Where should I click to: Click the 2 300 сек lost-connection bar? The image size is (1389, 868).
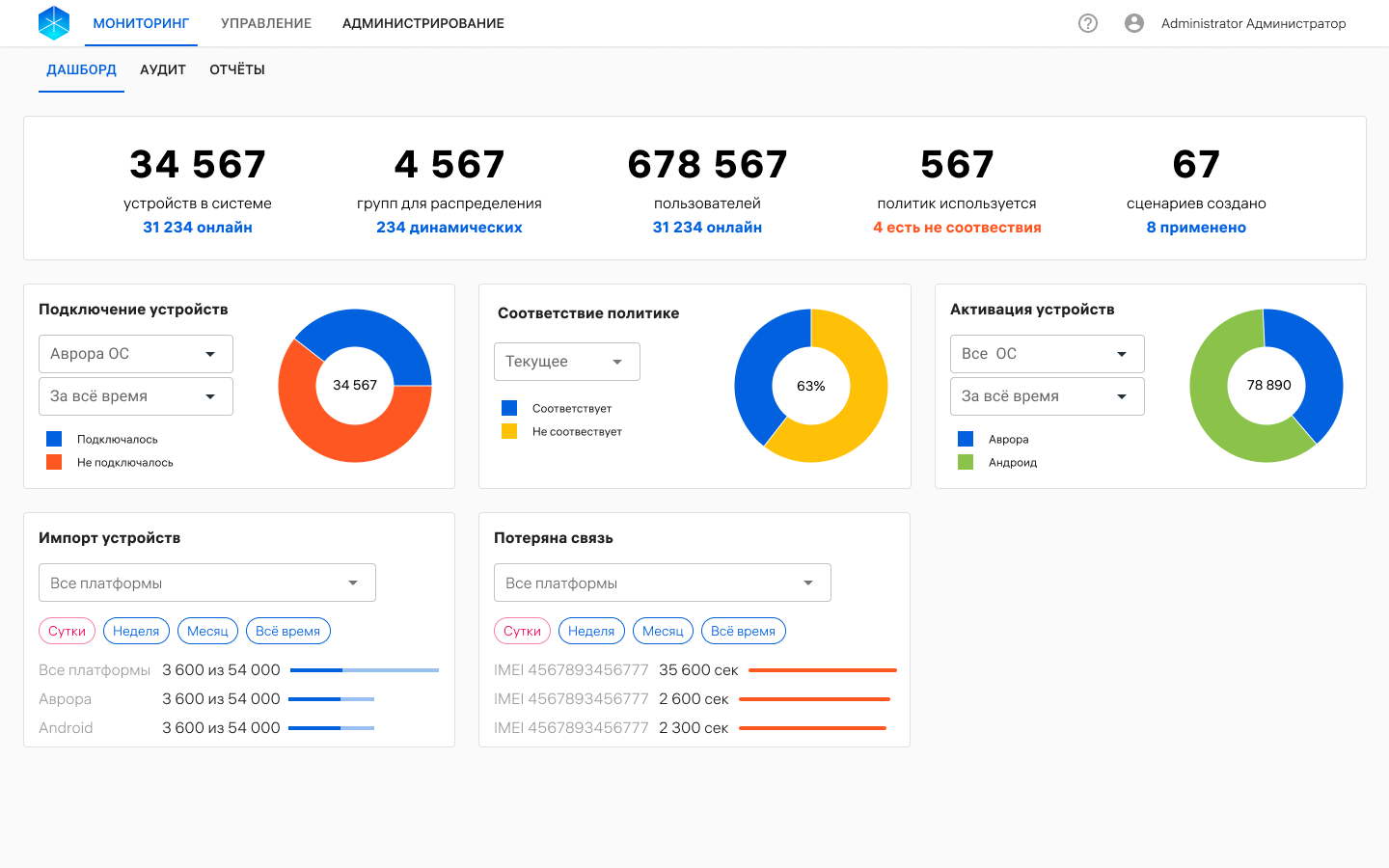pyautogui.click(x=813, y=728)
